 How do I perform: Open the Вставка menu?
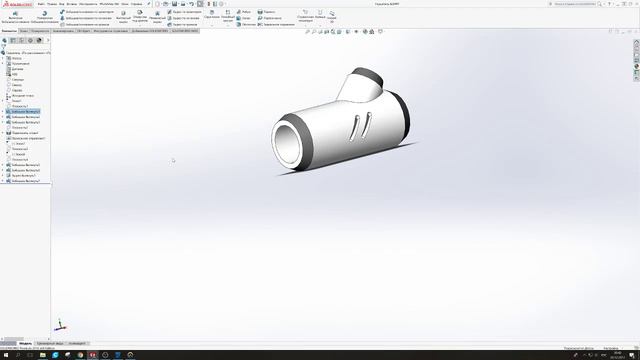[71, 4]
